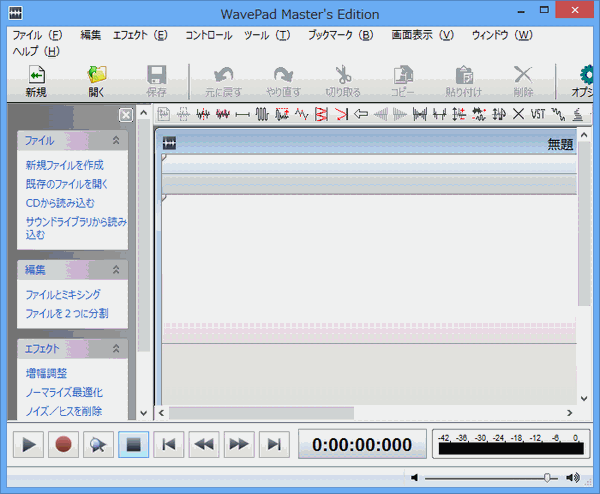This screenshot has height=494, width=600.
Task: Click the volume slider handle
Action: [547, 478]
